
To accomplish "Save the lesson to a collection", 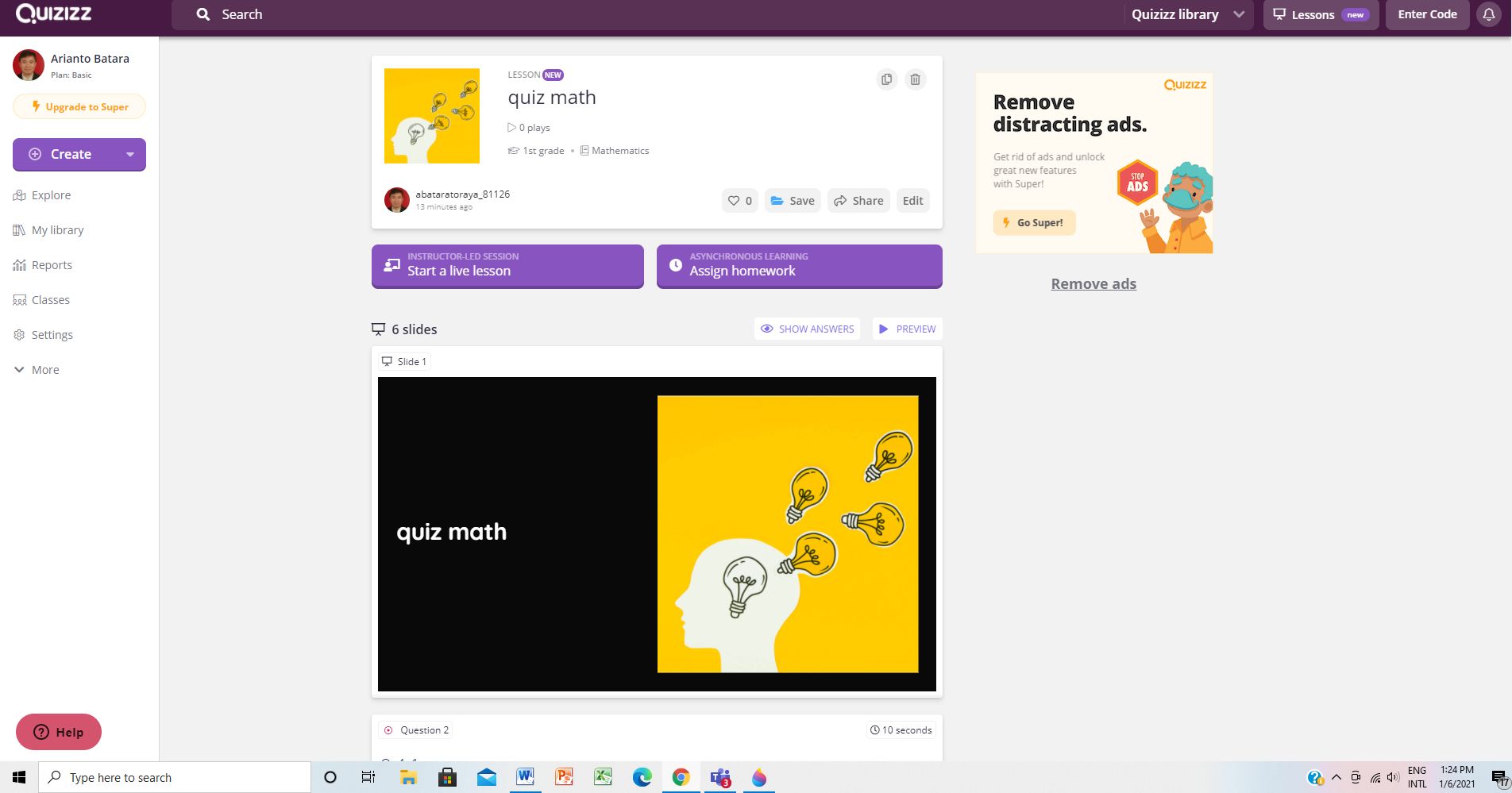I will click(x=793, y=201).
